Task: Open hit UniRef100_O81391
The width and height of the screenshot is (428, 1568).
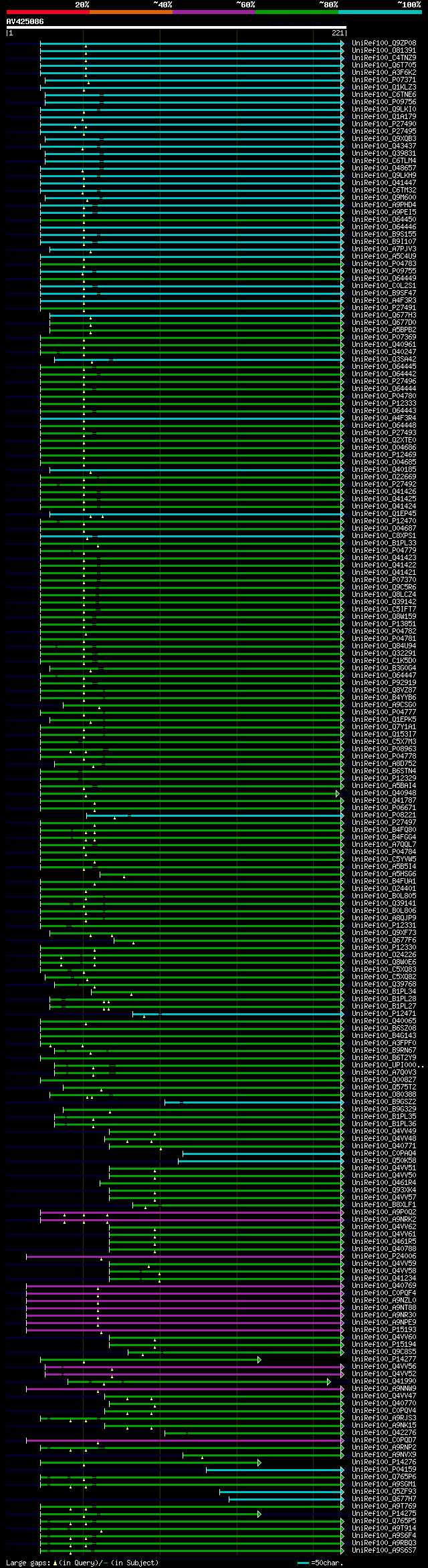Action: point(384,50)
